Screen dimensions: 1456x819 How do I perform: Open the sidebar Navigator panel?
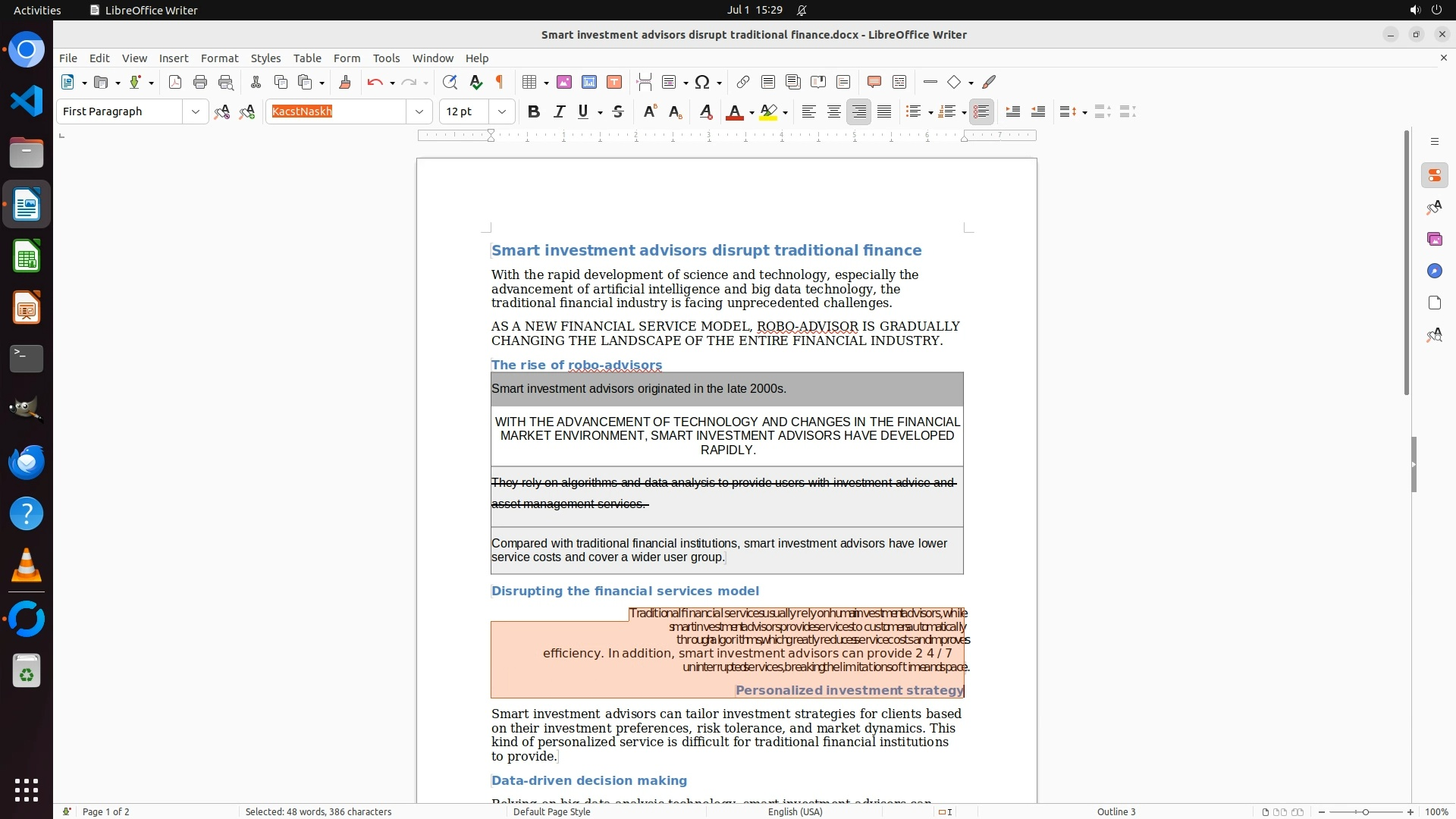pyautogui.click(x=1434, y=271)
